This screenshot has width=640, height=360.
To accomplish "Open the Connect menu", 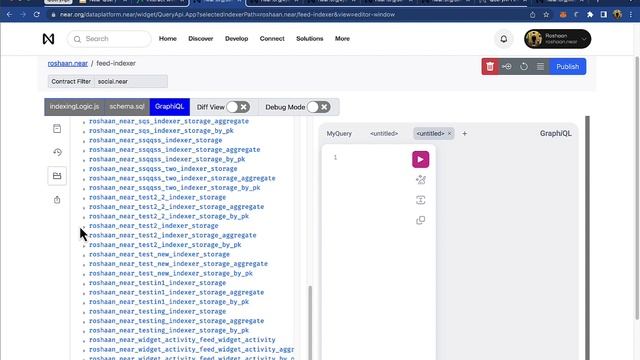I will 272,39.
